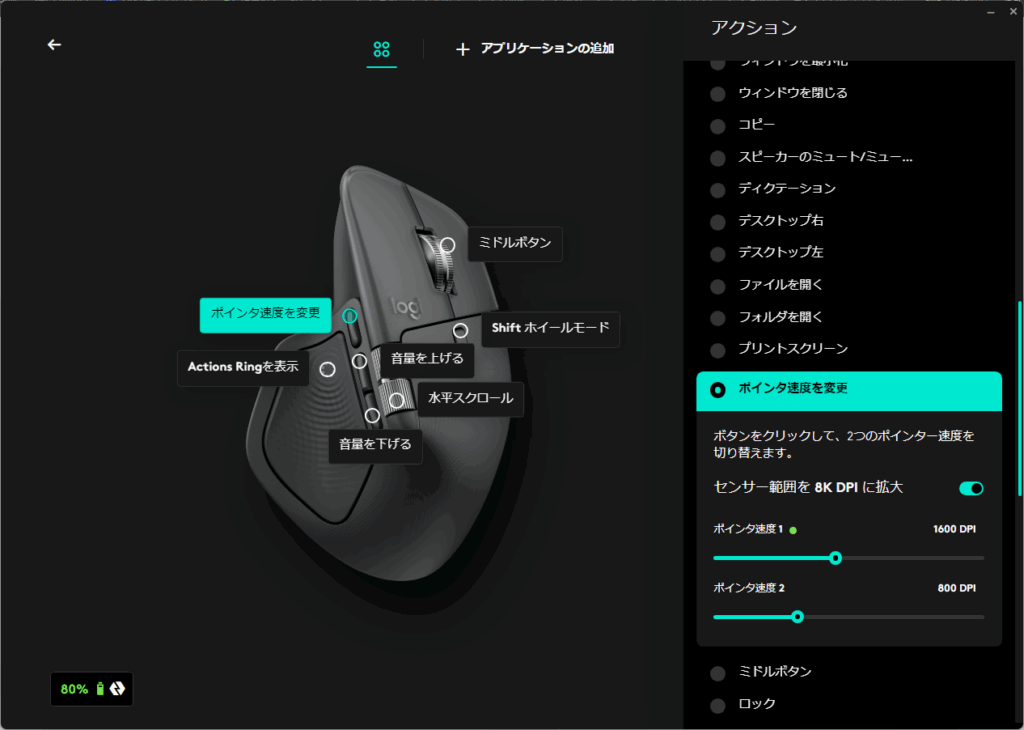Open the ポインタ速度を変更 mouse label
Image resolution: width=1024 pixels, height=730 pixels.
click(x=265, y=315)
